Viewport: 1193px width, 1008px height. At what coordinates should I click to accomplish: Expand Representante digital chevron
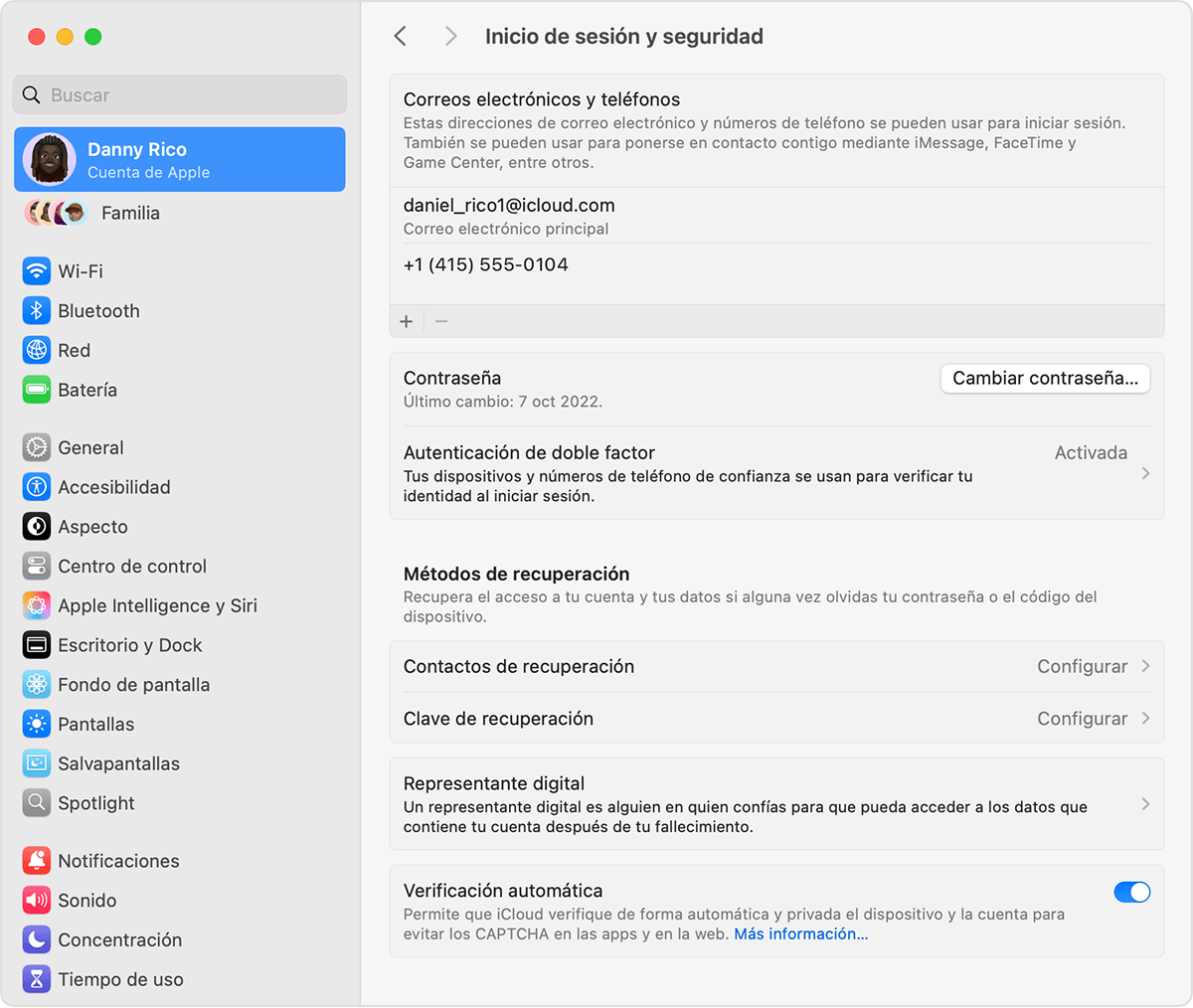(1145, 804)
